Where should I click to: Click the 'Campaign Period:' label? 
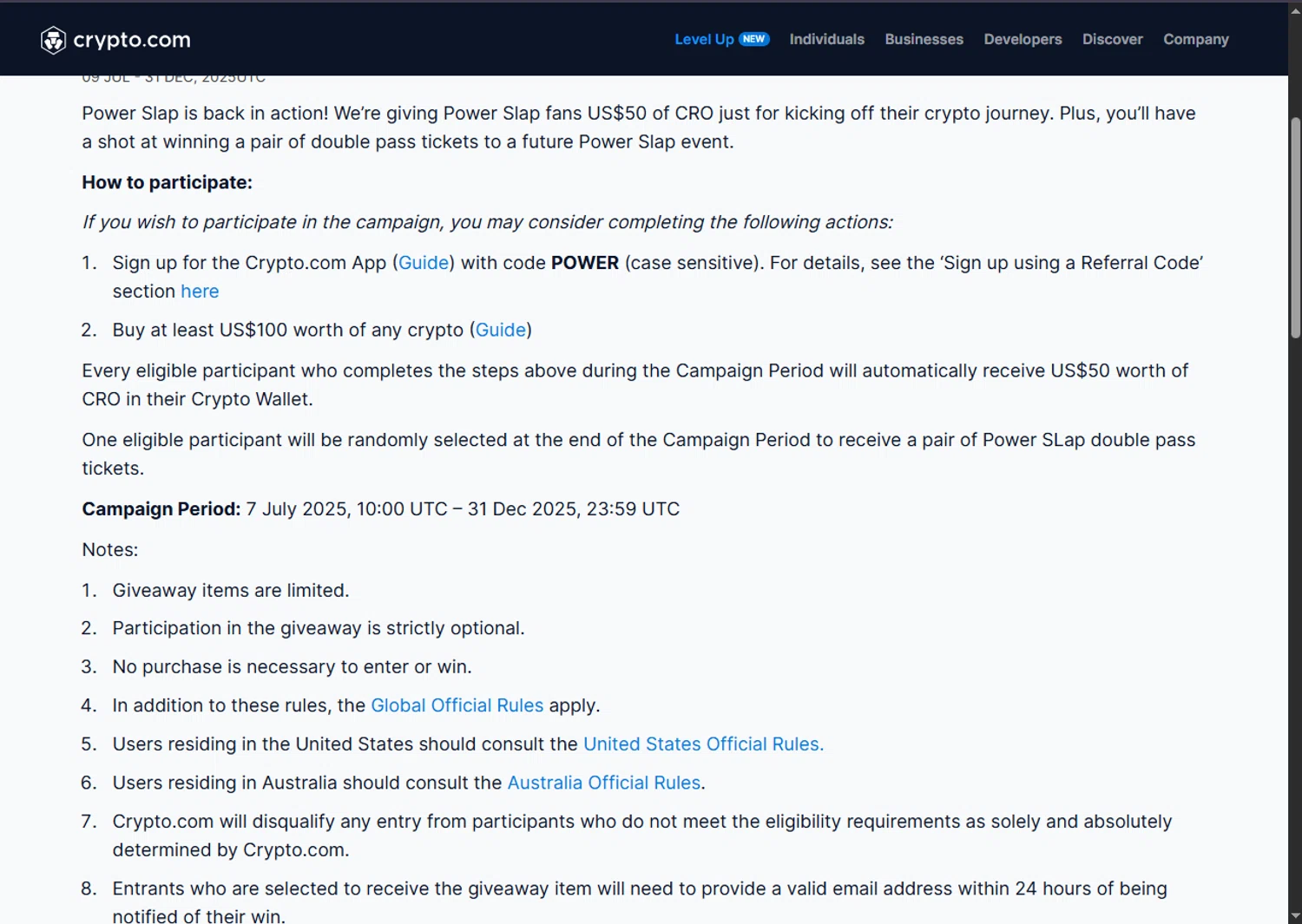coord(161,509)
